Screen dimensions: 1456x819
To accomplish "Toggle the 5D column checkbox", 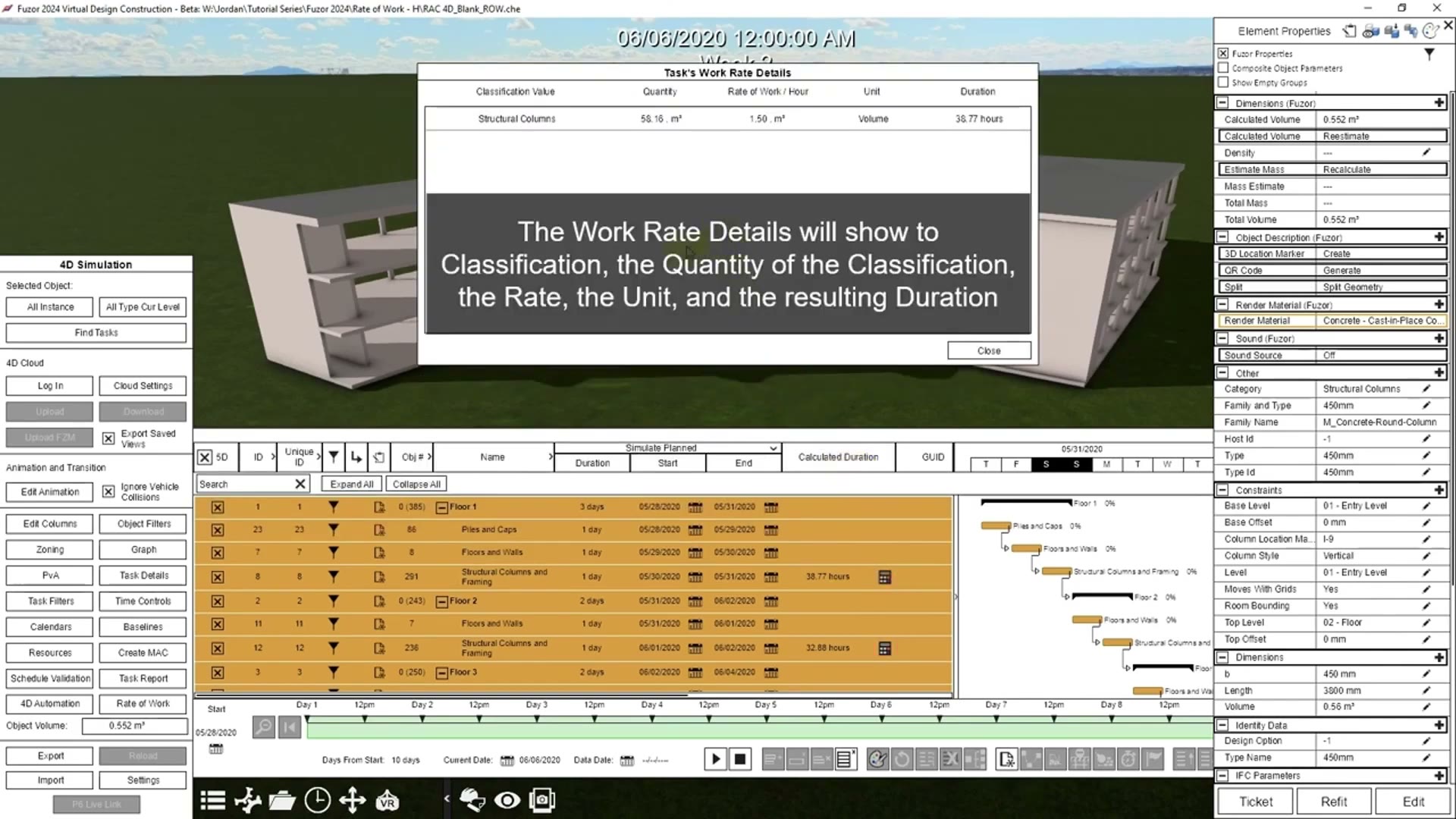I will coord(205,457).
